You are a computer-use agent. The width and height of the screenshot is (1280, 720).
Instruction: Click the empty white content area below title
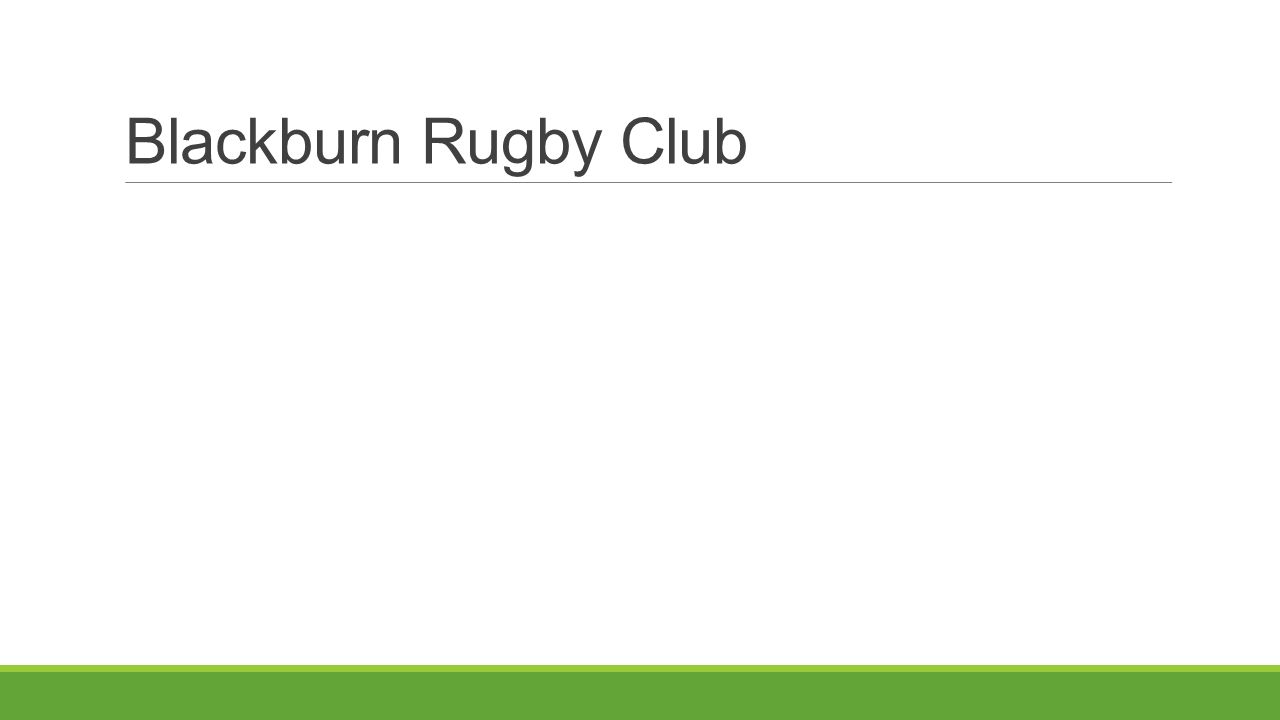click(640, 420)
